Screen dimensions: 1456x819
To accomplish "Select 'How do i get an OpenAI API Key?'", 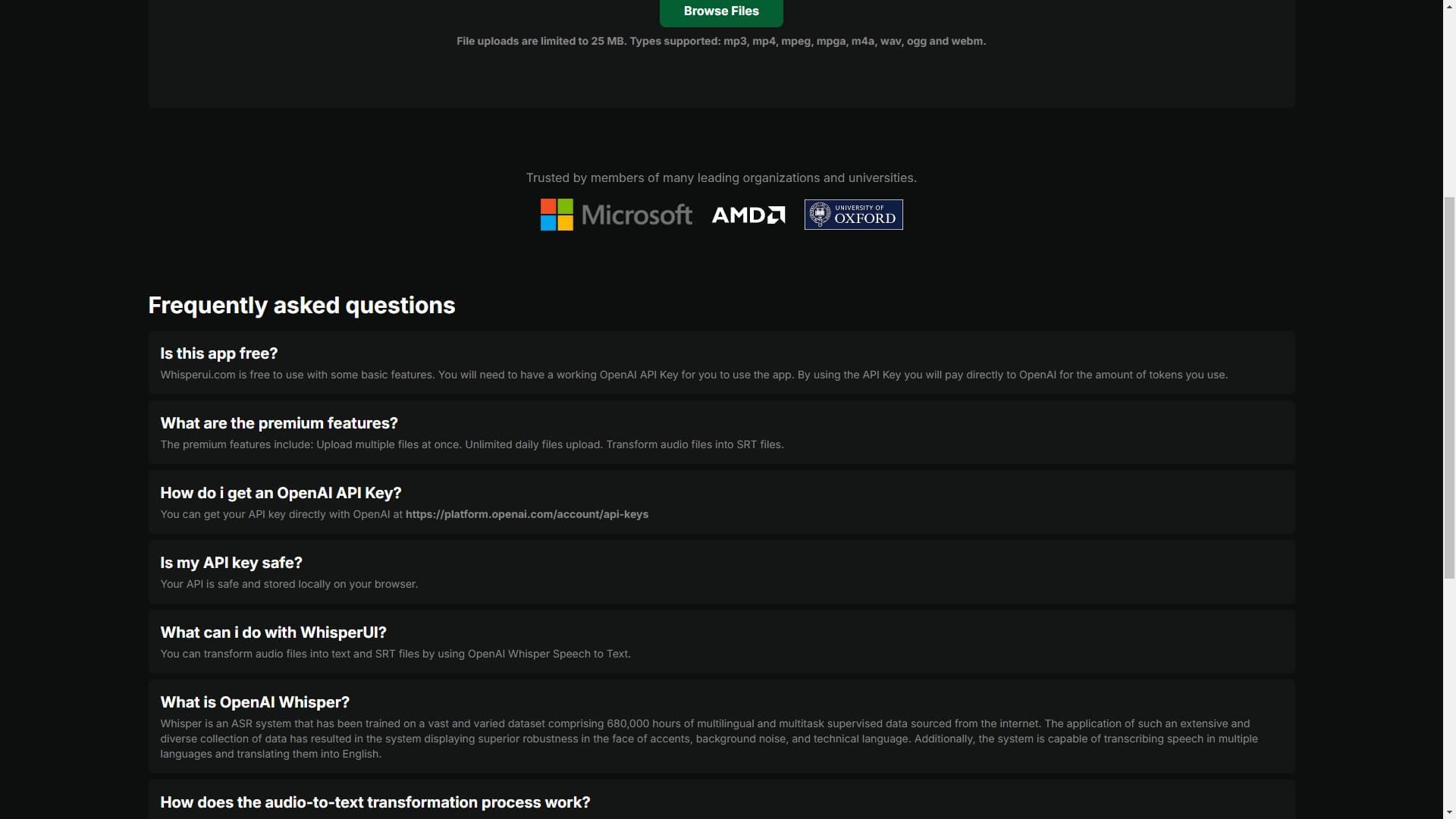I will [281, 493].
